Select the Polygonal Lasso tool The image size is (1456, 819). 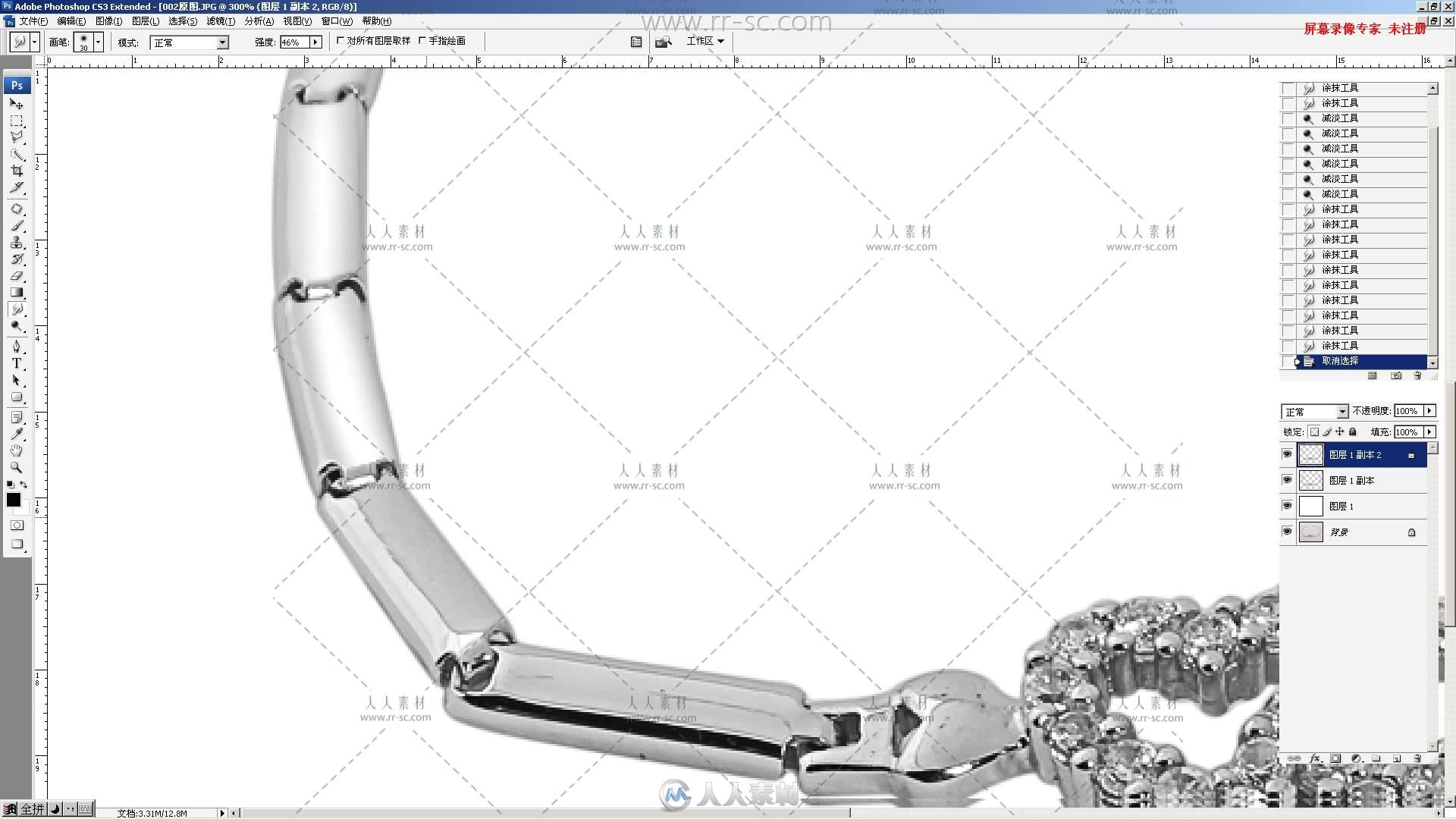(16, 137)
